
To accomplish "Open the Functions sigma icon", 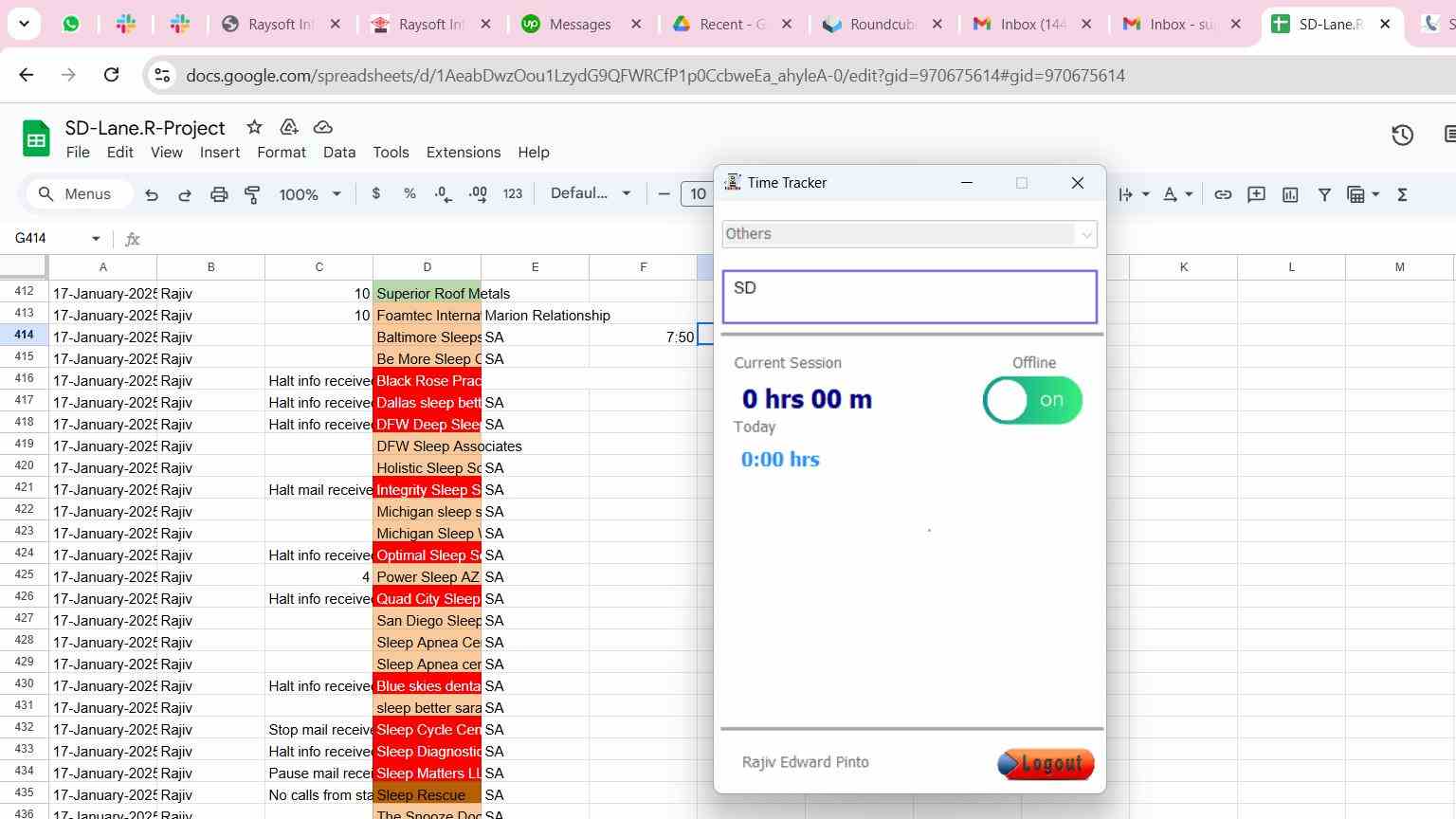I will 1402,194.
